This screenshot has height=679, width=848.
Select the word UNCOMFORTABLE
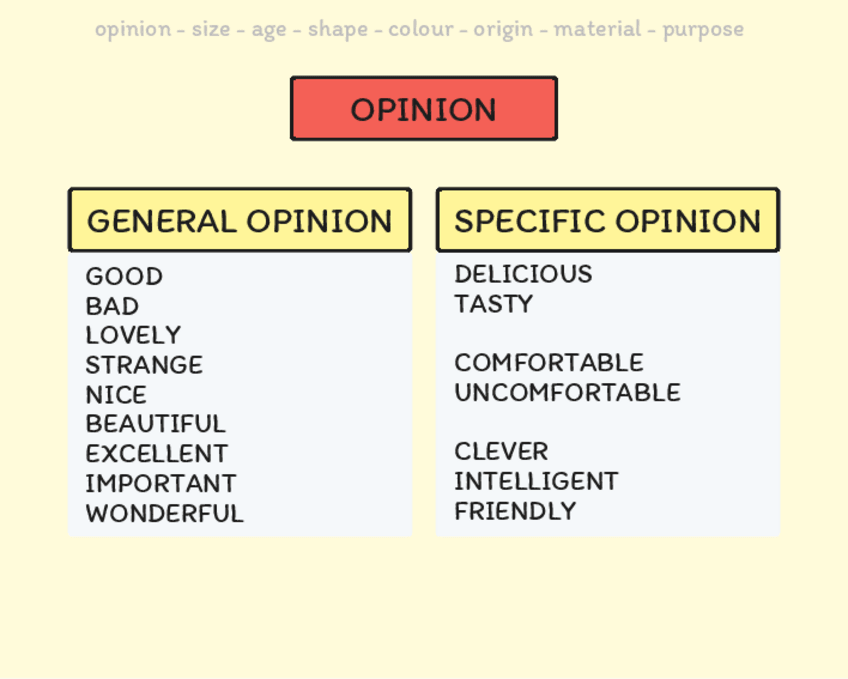tap(567, 392)
